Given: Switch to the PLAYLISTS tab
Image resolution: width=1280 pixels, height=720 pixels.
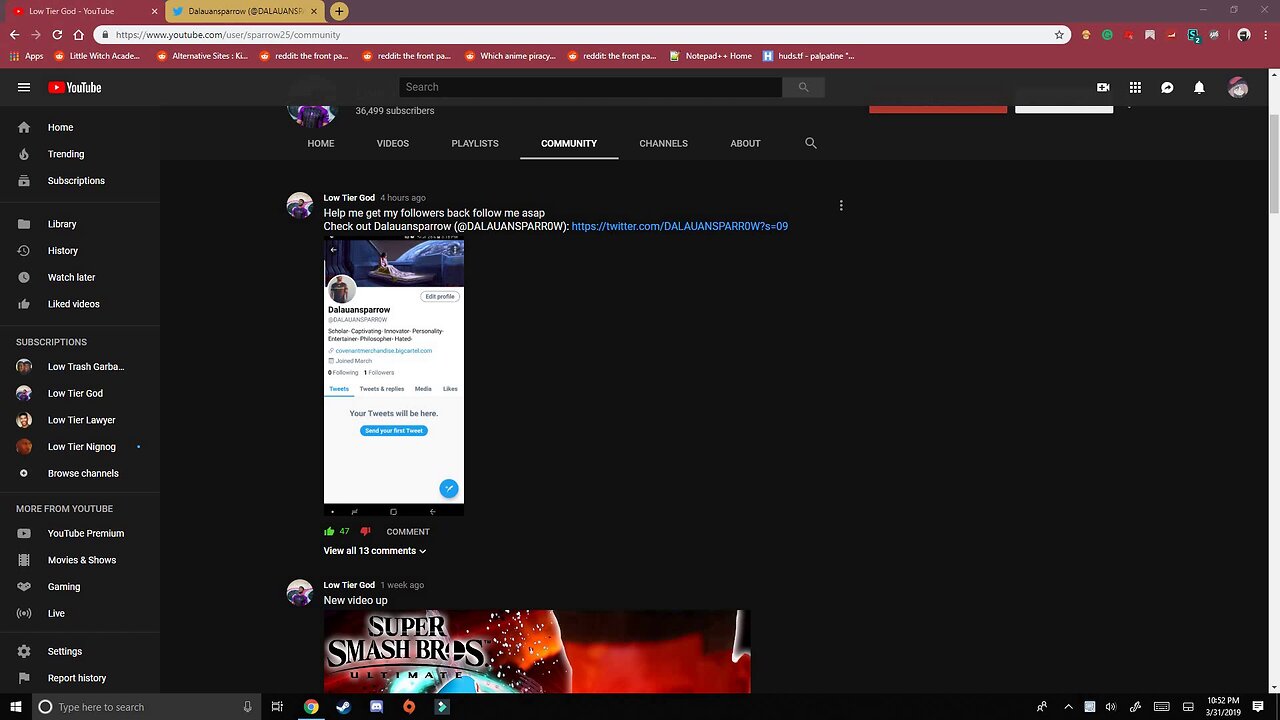Looking at the screenshot, I should [475, 143].
